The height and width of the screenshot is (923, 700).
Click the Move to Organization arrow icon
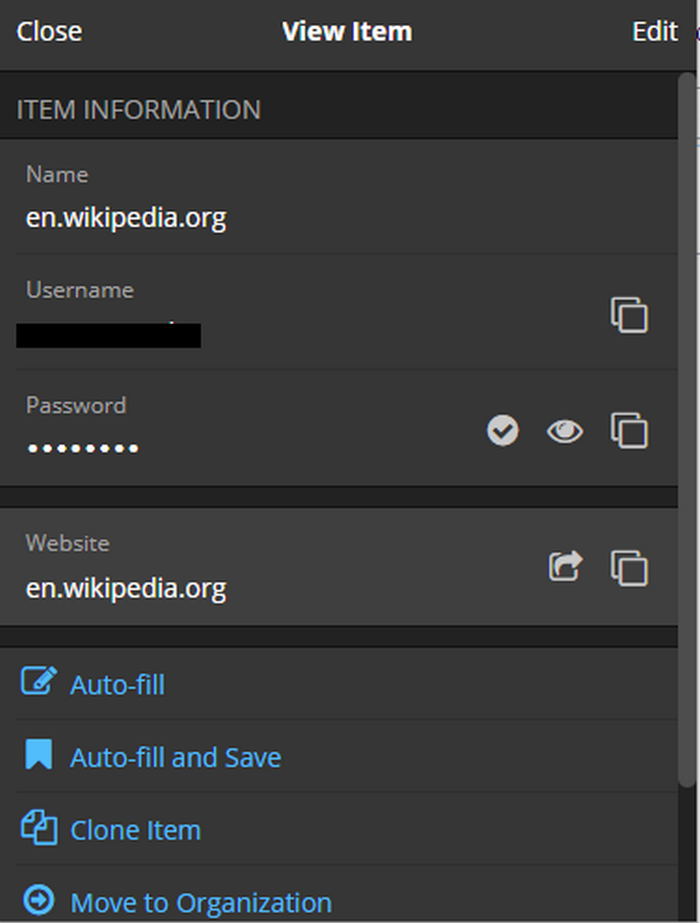point(38,901)
